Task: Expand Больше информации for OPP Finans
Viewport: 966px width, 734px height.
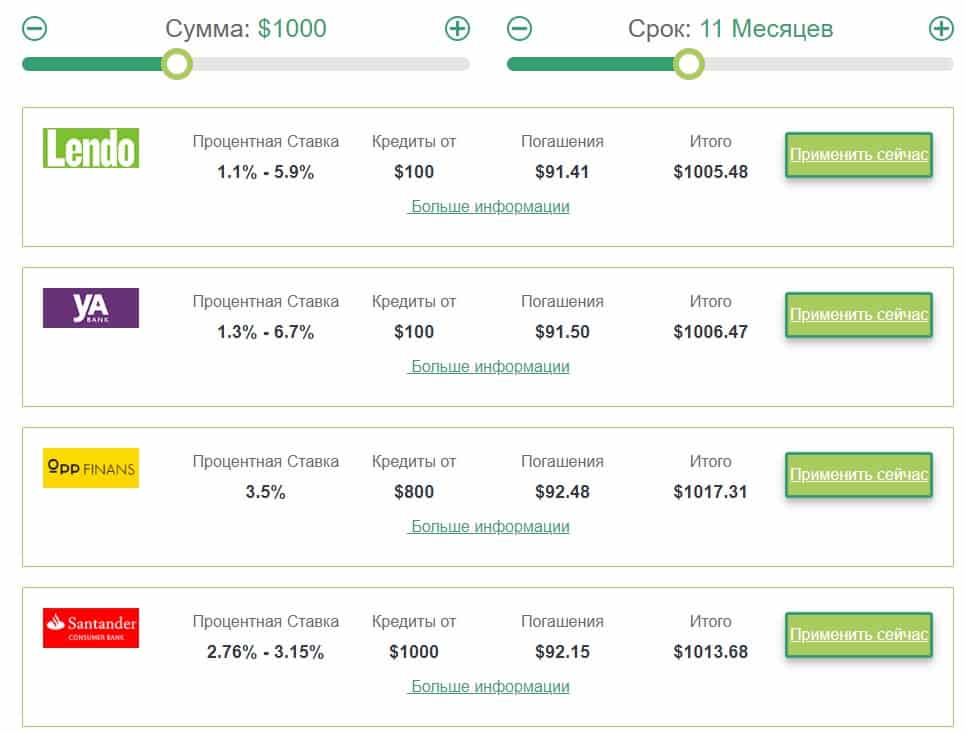Action: point(489,527)
